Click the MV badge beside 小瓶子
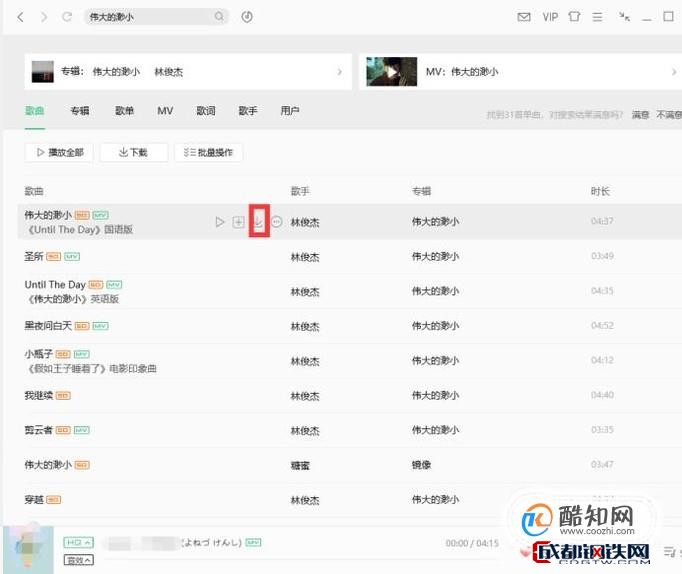Image resolution: width=682 pixels, height=574 pixels. (x=81, y=354)
